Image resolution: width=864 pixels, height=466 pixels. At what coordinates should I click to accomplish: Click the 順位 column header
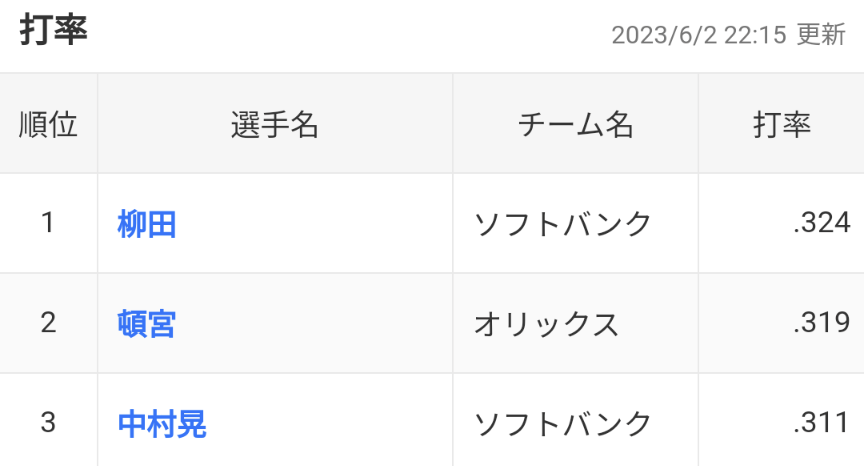48,124
